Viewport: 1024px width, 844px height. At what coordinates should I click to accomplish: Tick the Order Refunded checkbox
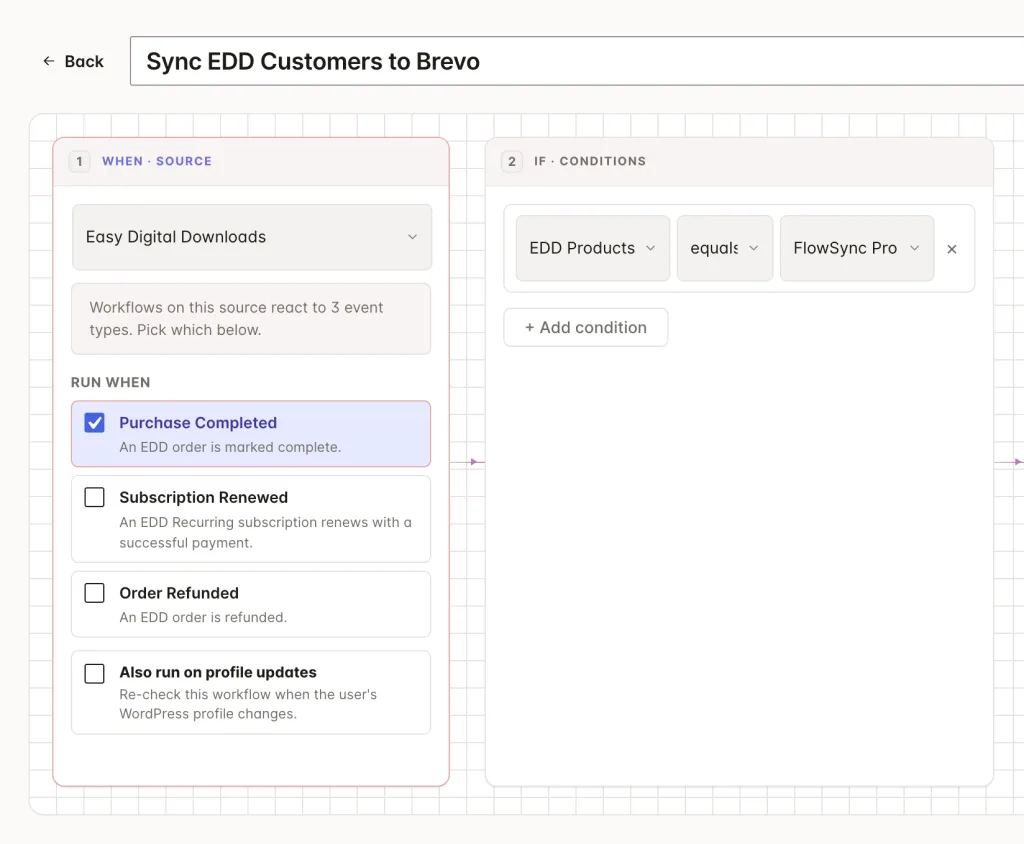[95, 593]
